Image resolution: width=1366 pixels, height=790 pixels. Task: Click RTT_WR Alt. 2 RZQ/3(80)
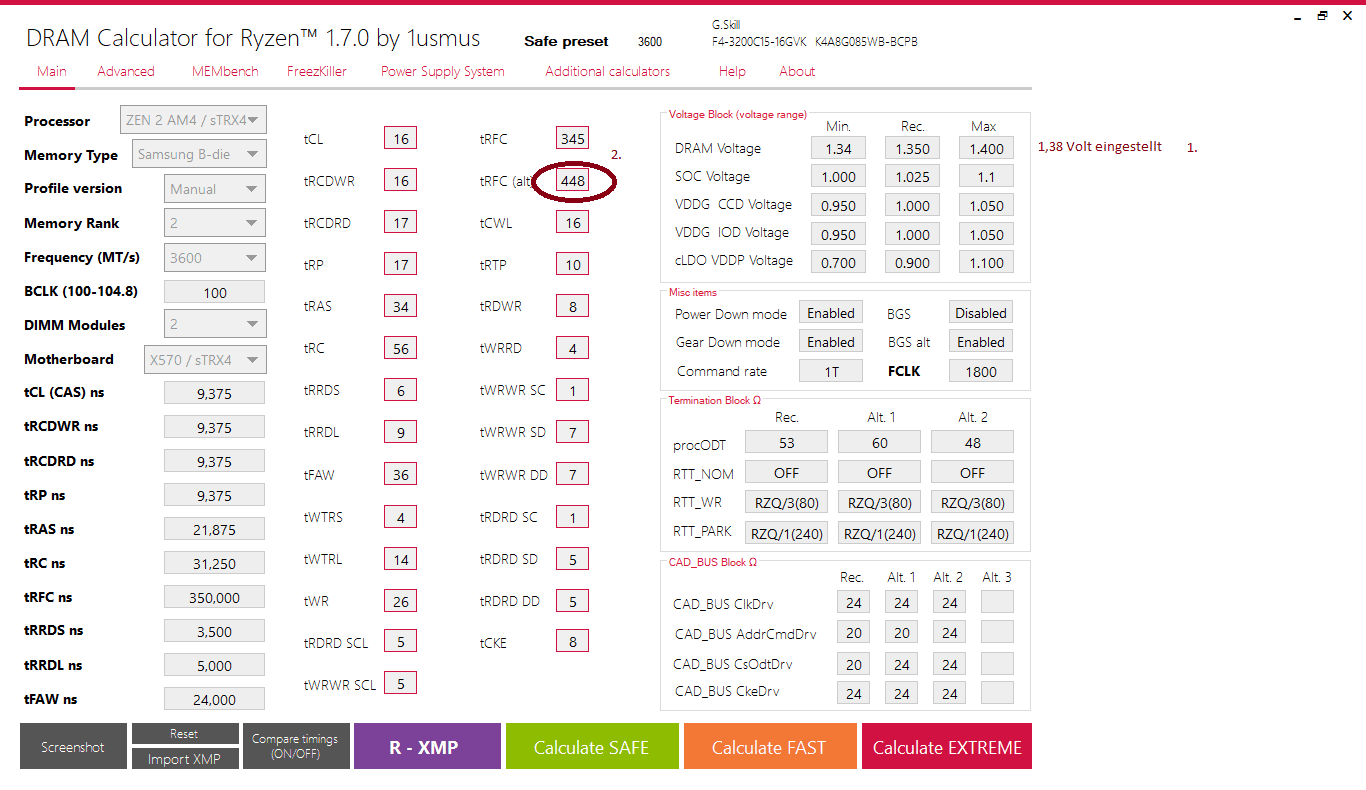pyautogui.click(x=972, y=502)
